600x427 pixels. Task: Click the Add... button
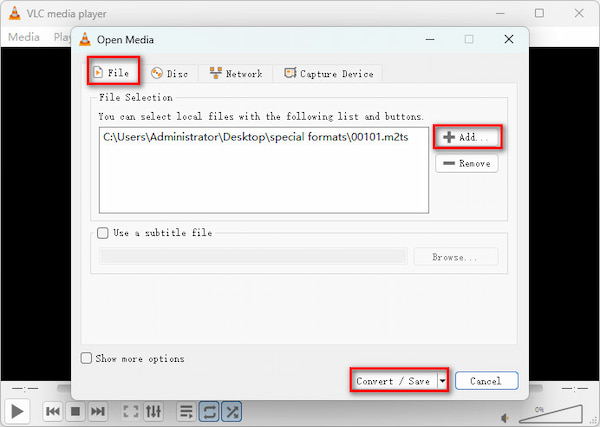pos(467,137)
